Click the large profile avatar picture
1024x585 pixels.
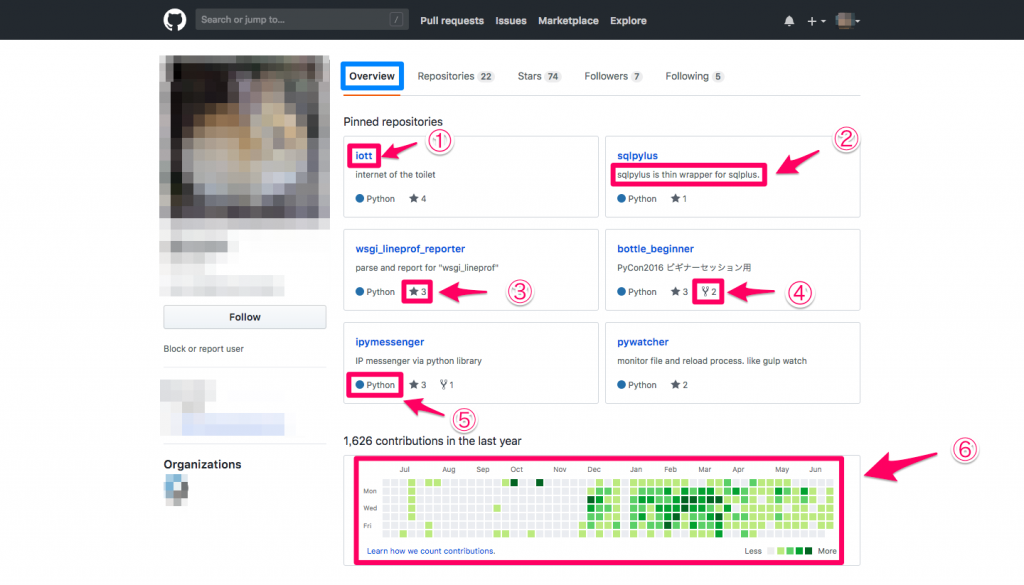(244, 140)
